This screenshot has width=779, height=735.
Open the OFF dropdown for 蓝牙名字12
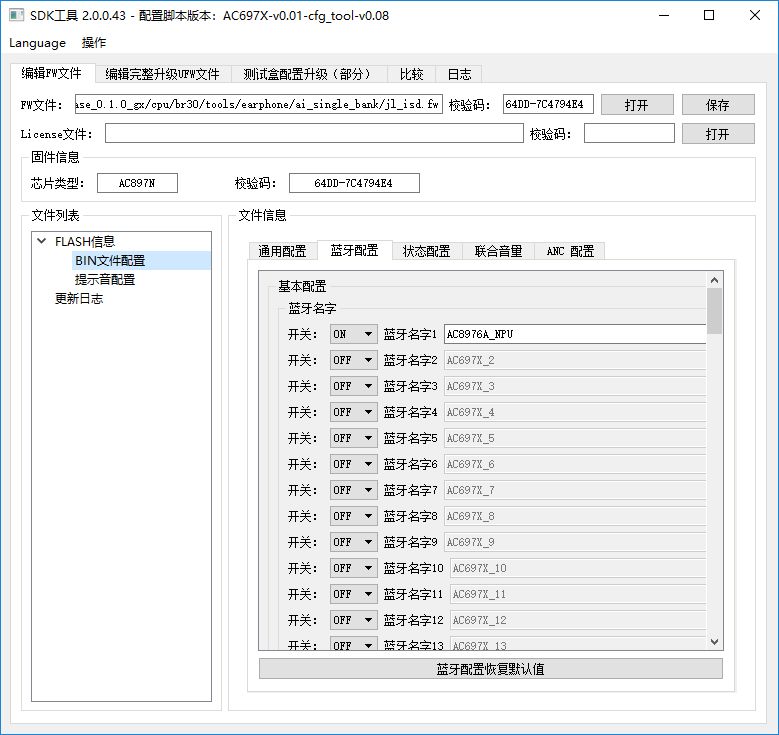354,620
